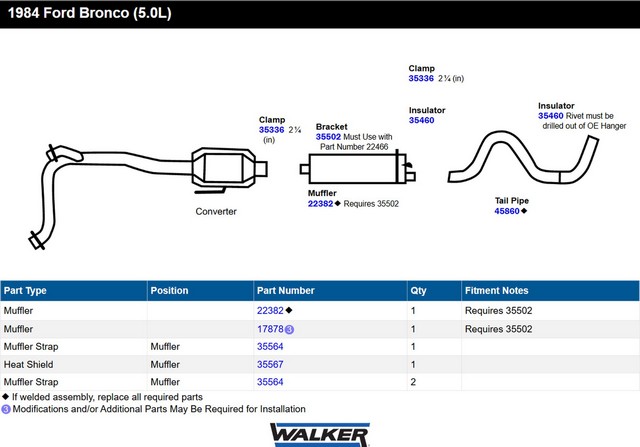Image resolution: width=640 pixels, height=447 pixels.
Task: Click the circled 3 icon in the modifications footnote
Action: pyautogui.click(x=6, y=409)
